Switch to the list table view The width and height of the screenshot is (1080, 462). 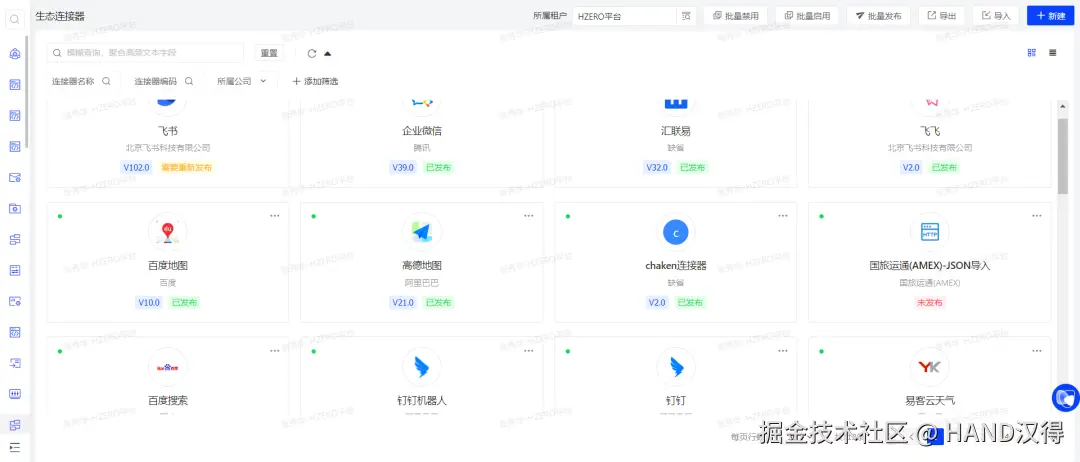tap(1052, 53)
